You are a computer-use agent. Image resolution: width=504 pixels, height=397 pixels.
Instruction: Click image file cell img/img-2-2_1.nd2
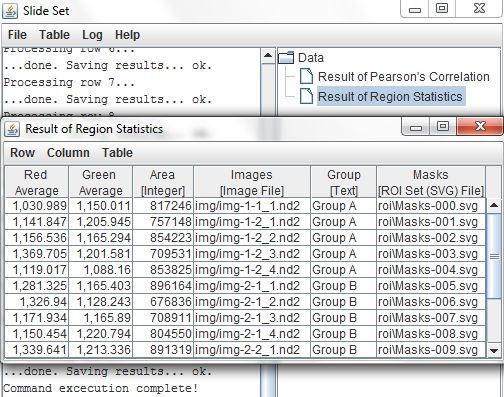click(x=252, y=350)
